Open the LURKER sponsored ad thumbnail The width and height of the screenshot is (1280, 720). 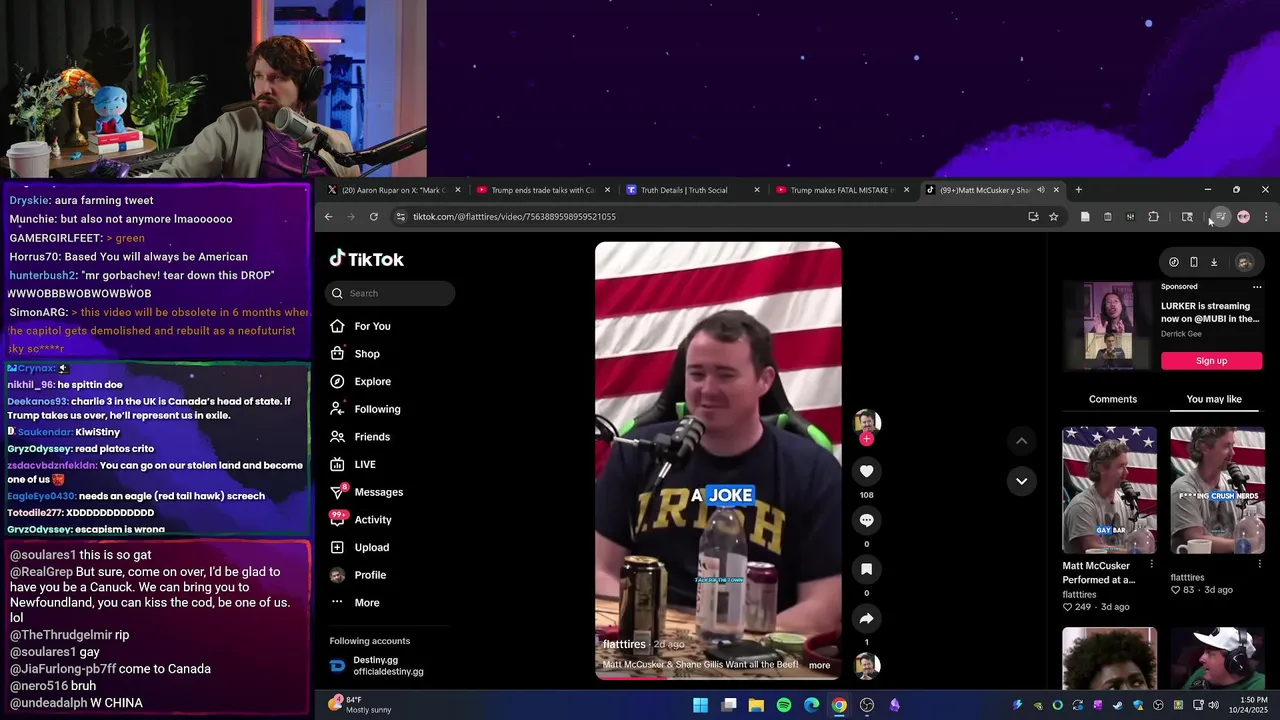[1108, 327]
